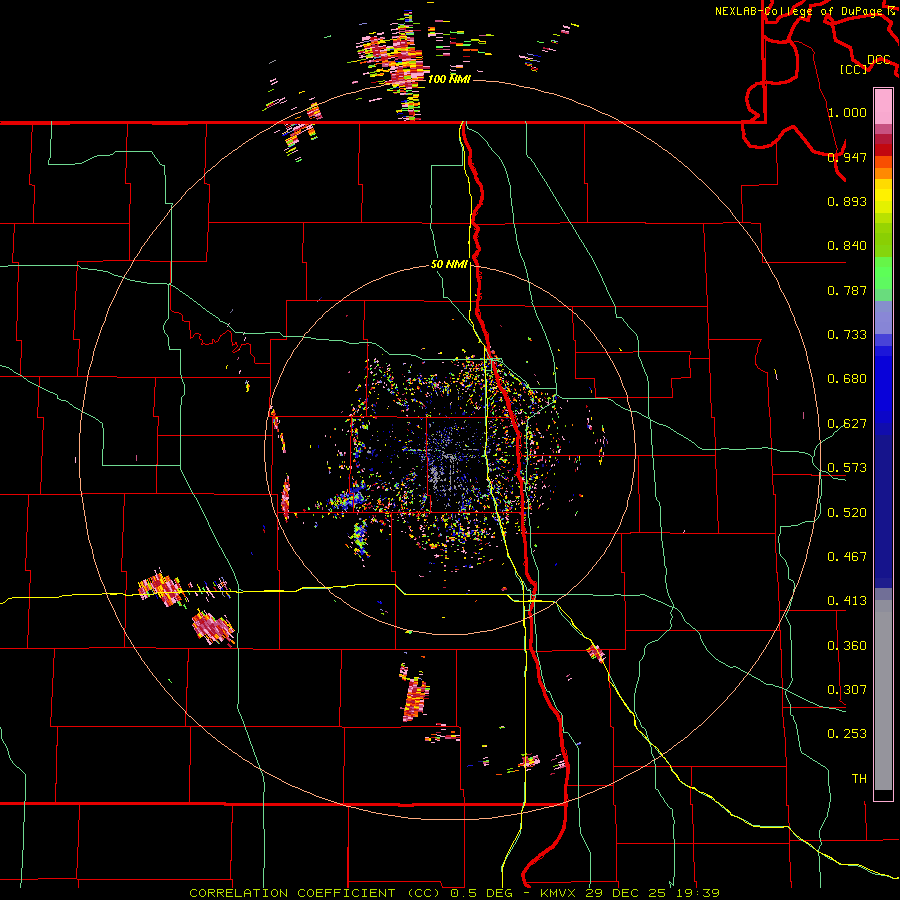Select the 0.893 legend value
Screen dimensions: 900x900
tap(847, 201)
